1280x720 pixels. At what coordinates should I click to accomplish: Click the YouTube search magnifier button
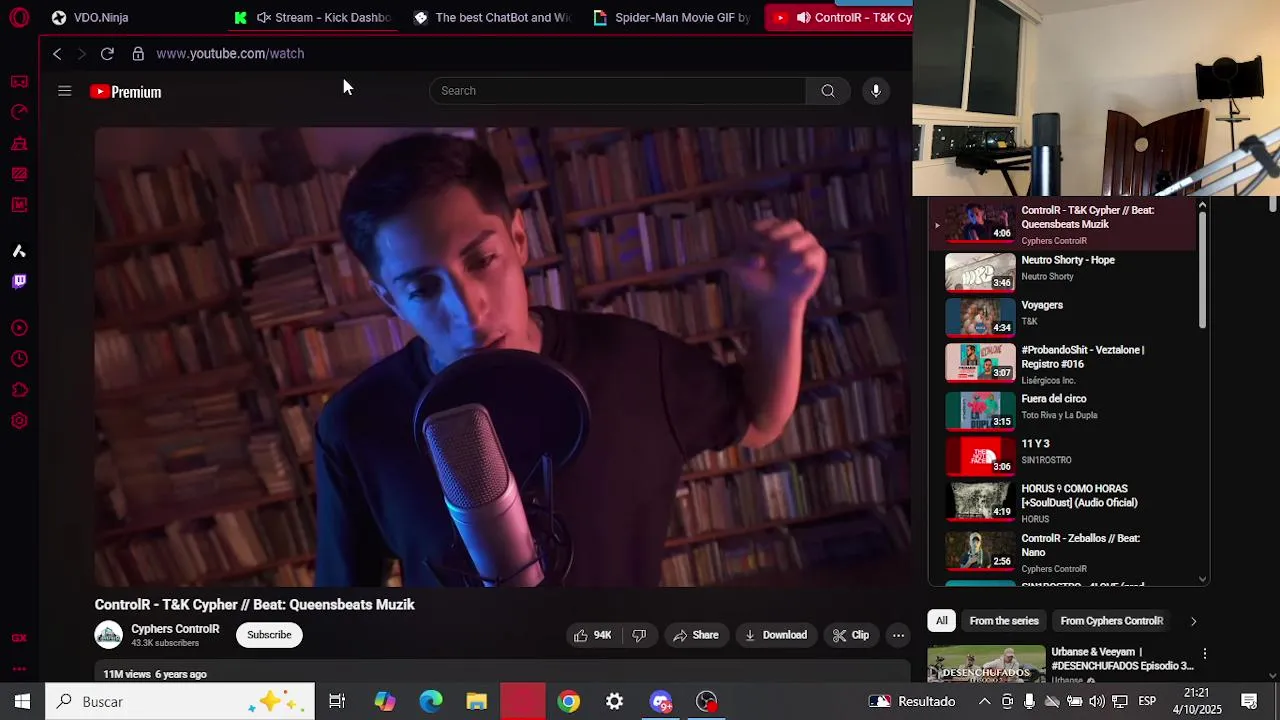point(828,91)
